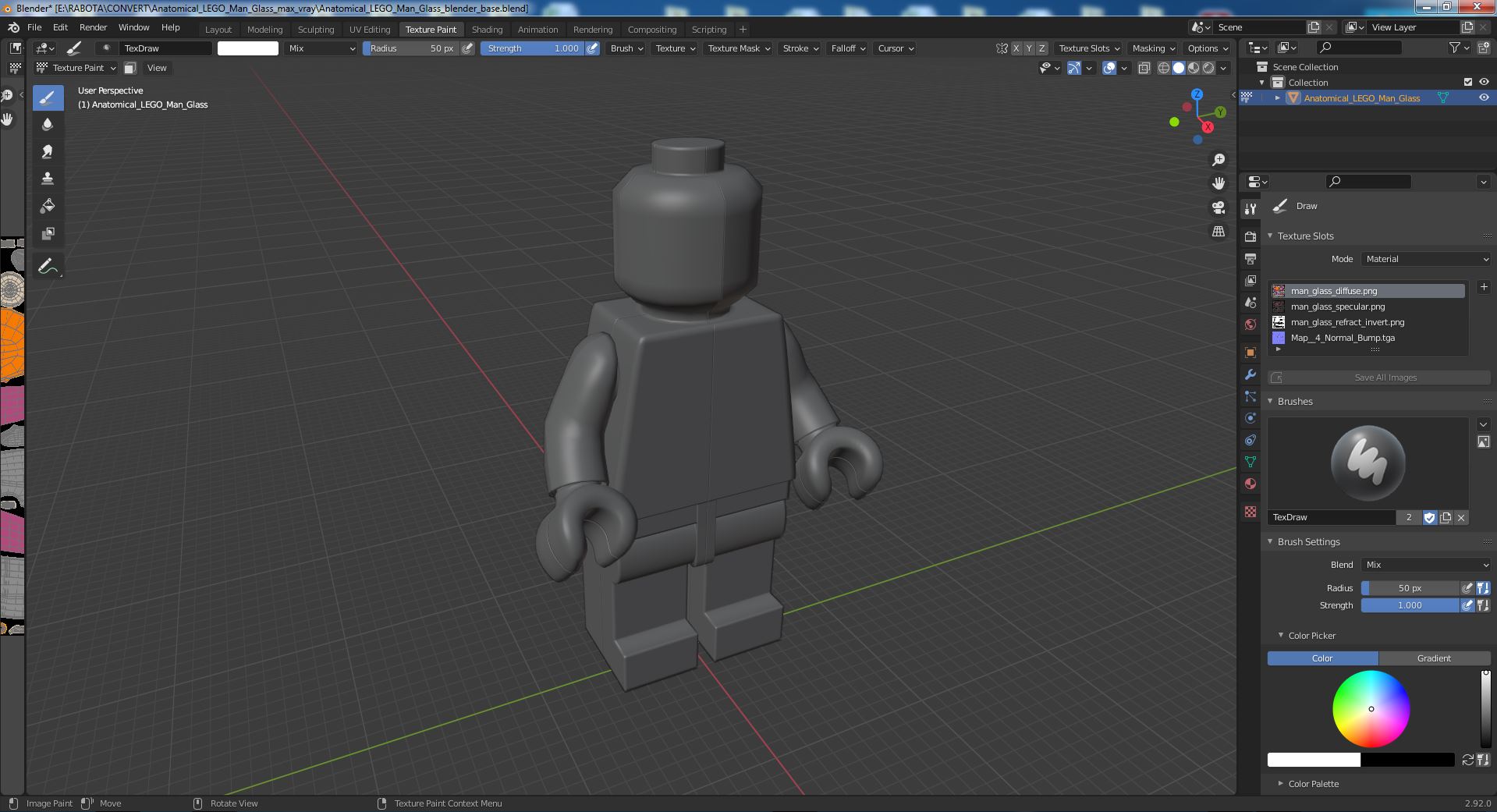Toggle the Collection eye visibility
The image size is (1497, 812).
click(x=1484, y=82)
